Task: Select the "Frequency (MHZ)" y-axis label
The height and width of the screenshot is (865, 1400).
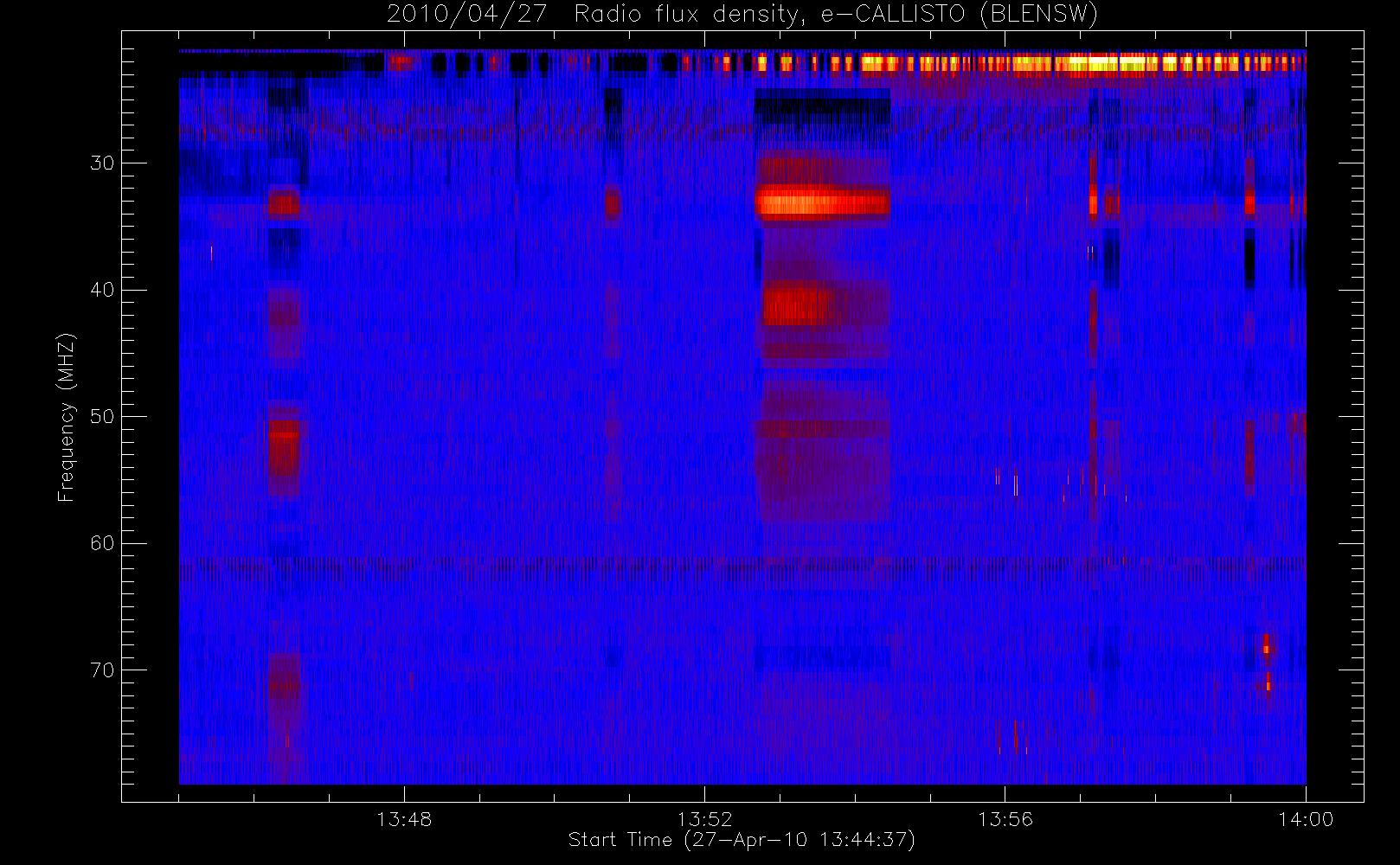Action: pos(67,417)
